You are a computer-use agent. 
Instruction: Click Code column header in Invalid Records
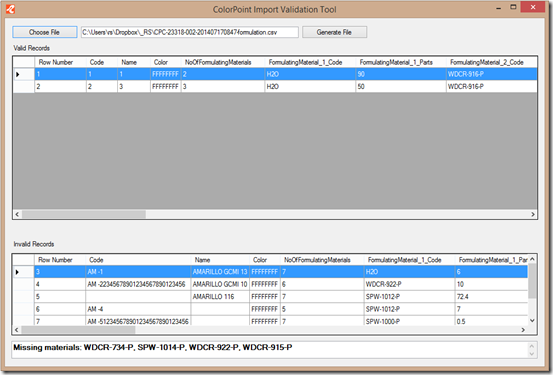138,260
